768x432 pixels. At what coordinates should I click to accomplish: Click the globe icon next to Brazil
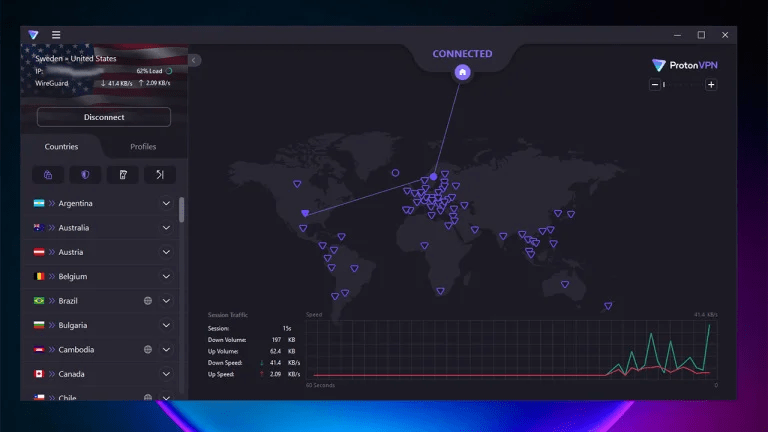click(148, 301)
